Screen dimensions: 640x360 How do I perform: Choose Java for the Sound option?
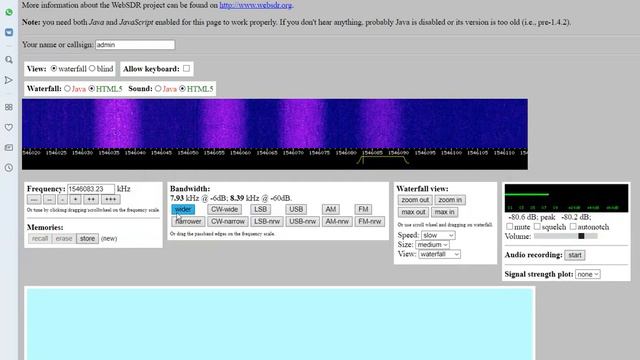pyautogui.click(x=158, y=89)
